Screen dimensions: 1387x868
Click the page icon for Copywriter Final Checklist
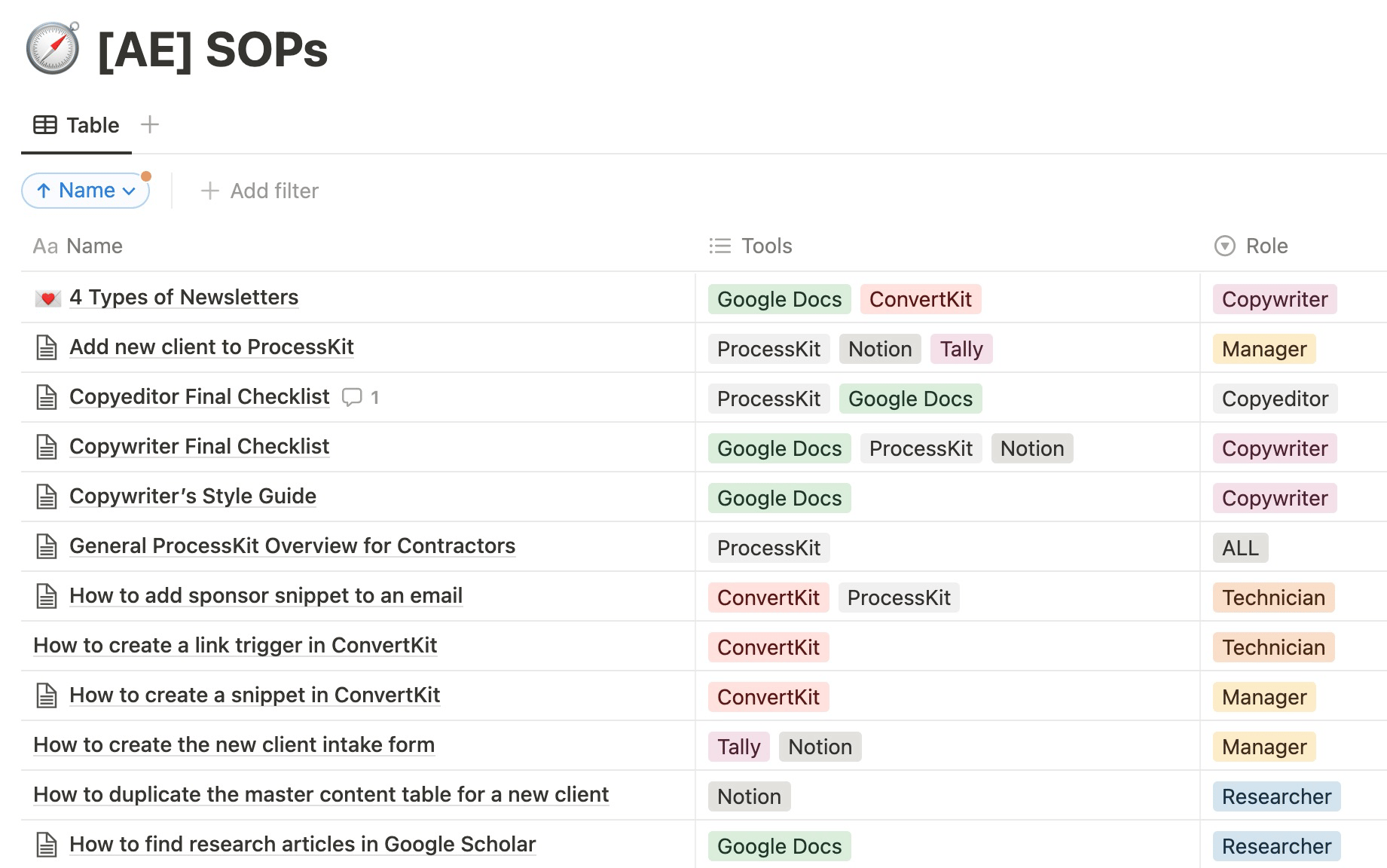coord(47,447)
